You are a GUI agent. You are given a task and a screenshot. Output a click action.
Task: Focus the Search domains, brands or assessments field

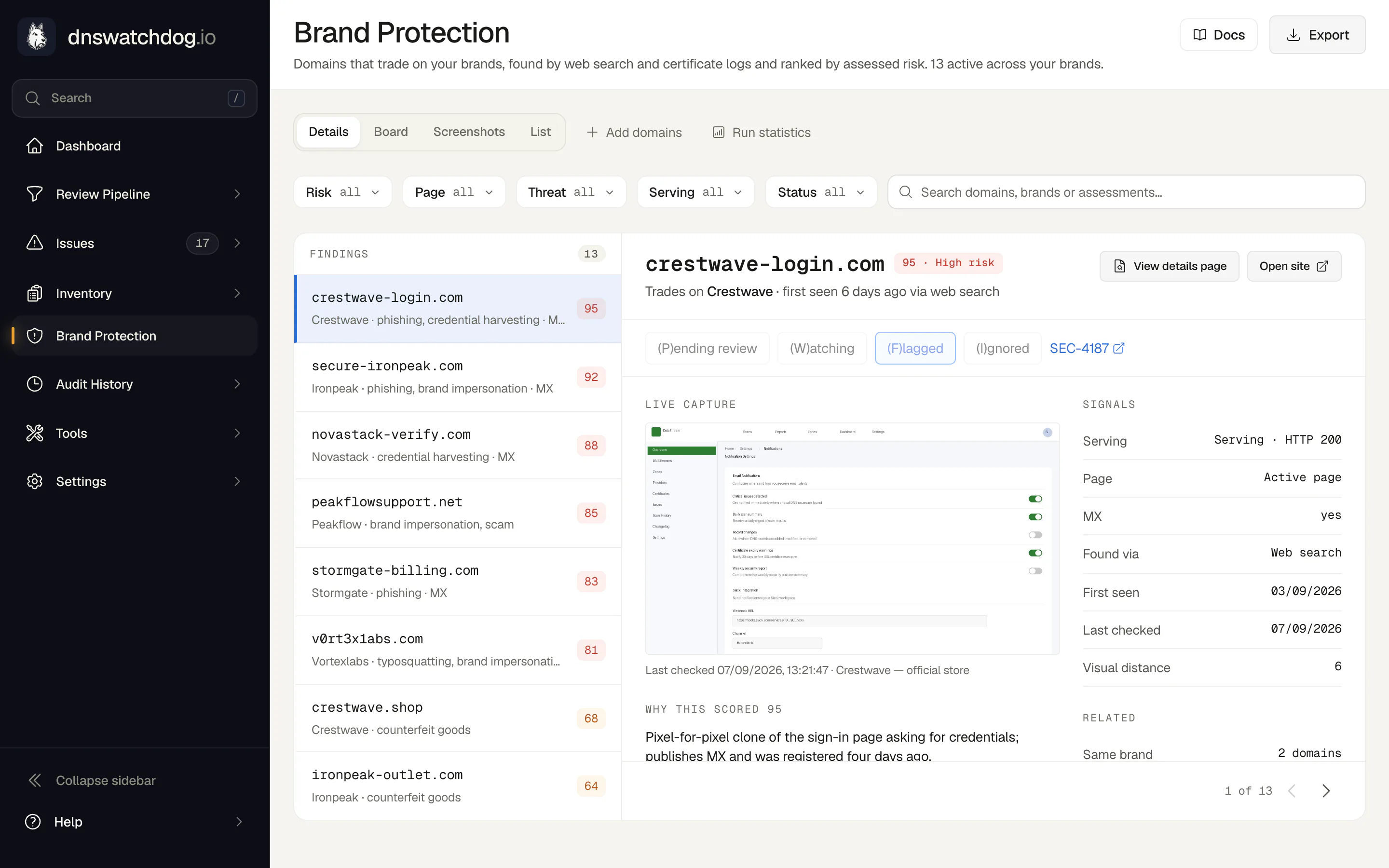(x=1126, y=192)
